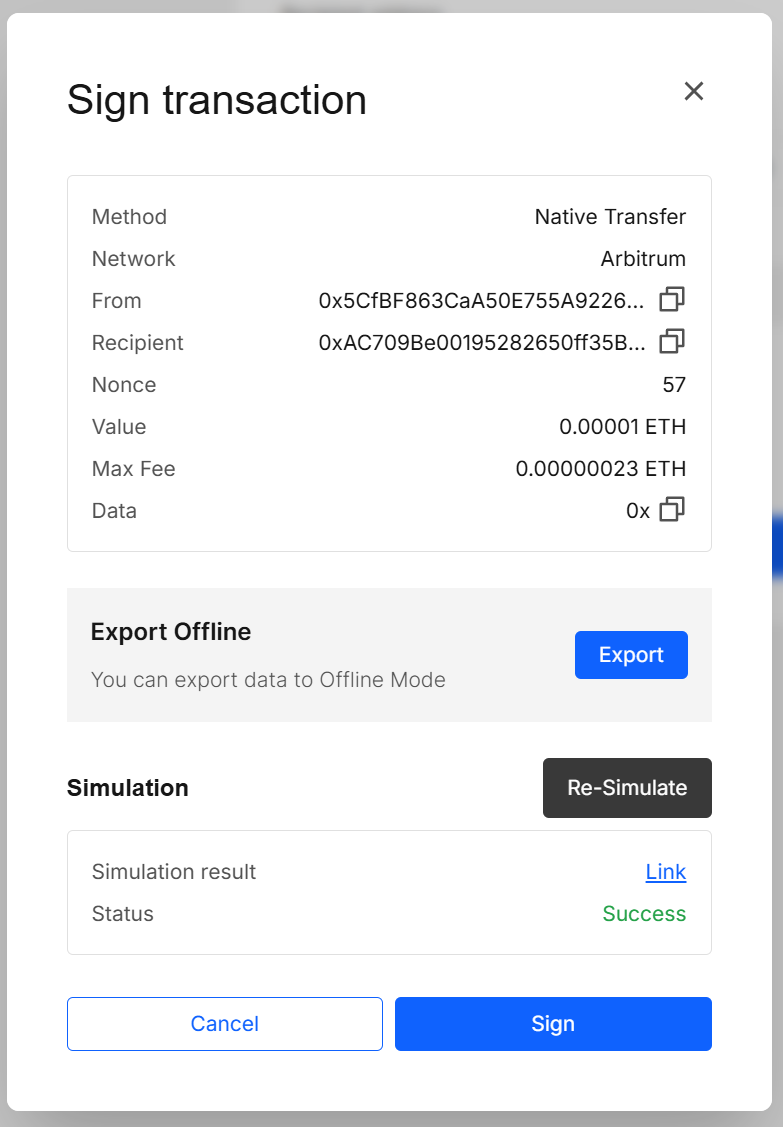Image resolution: width=783 pixels, height=1127 pixels.
Task: Click the Value amount 0.00001 ETH
Action: 622,427
